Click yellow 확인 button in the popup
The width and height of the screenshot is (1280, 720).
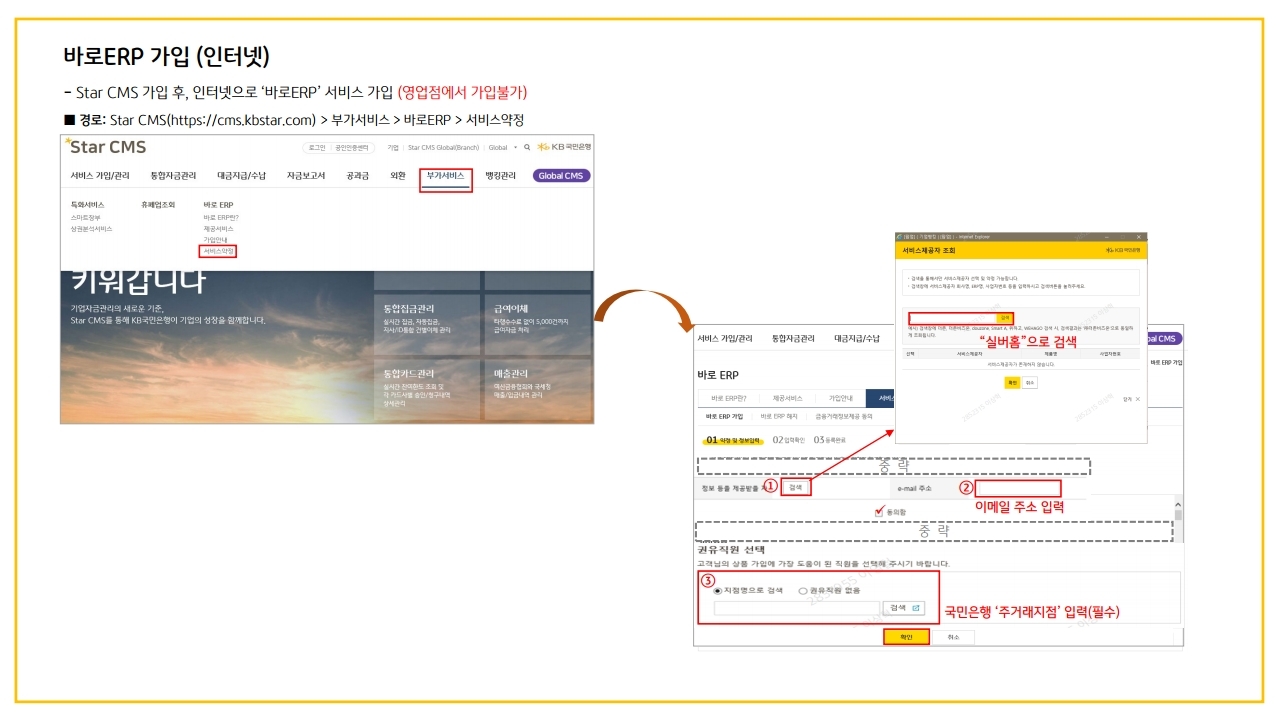coord(1012,382)
